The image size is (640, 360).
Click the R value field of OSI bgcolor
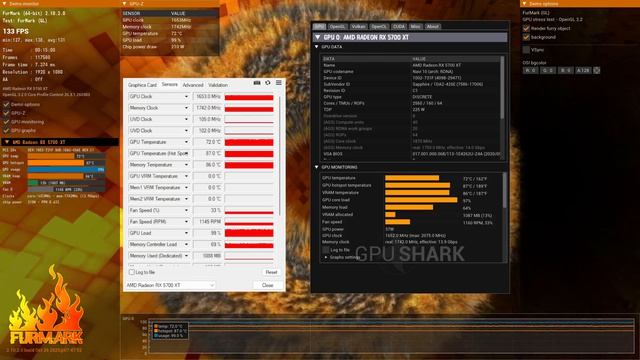[x=530, y=70]
